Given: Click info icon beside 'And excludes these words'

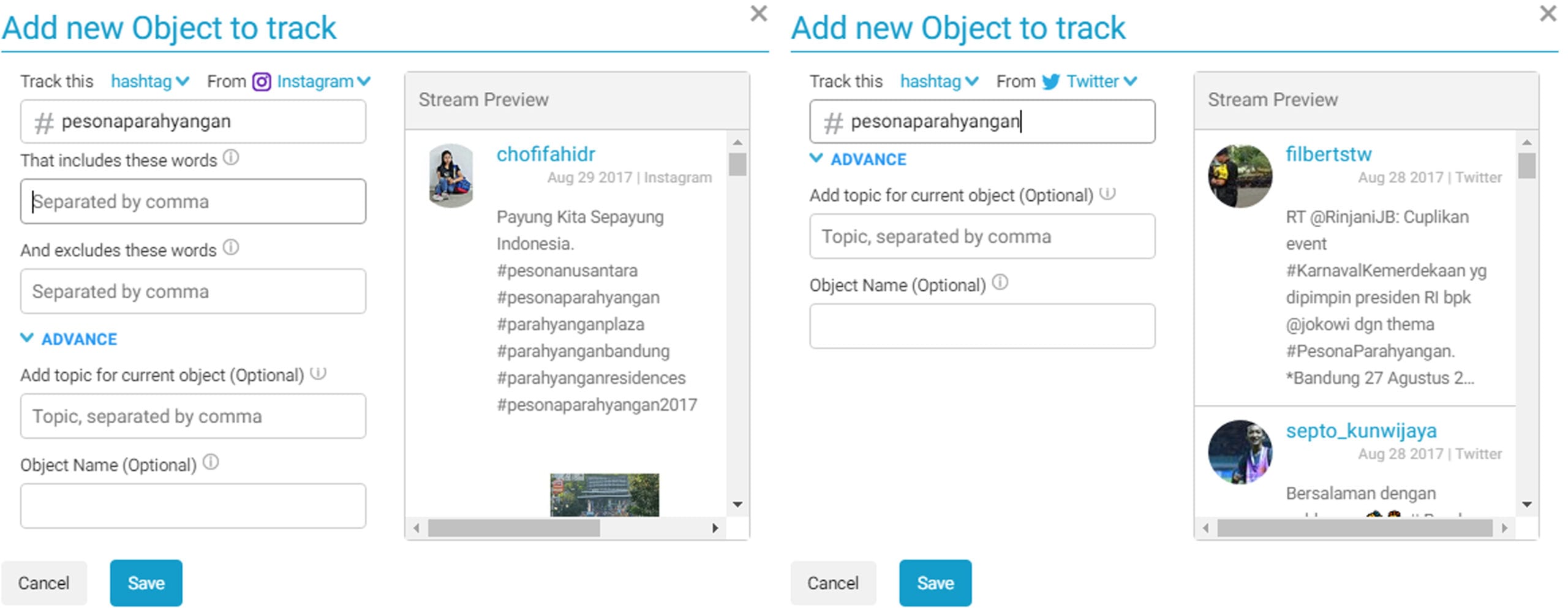Looking at the screenshot, I should pyautogui.click(x=231, y=248).
